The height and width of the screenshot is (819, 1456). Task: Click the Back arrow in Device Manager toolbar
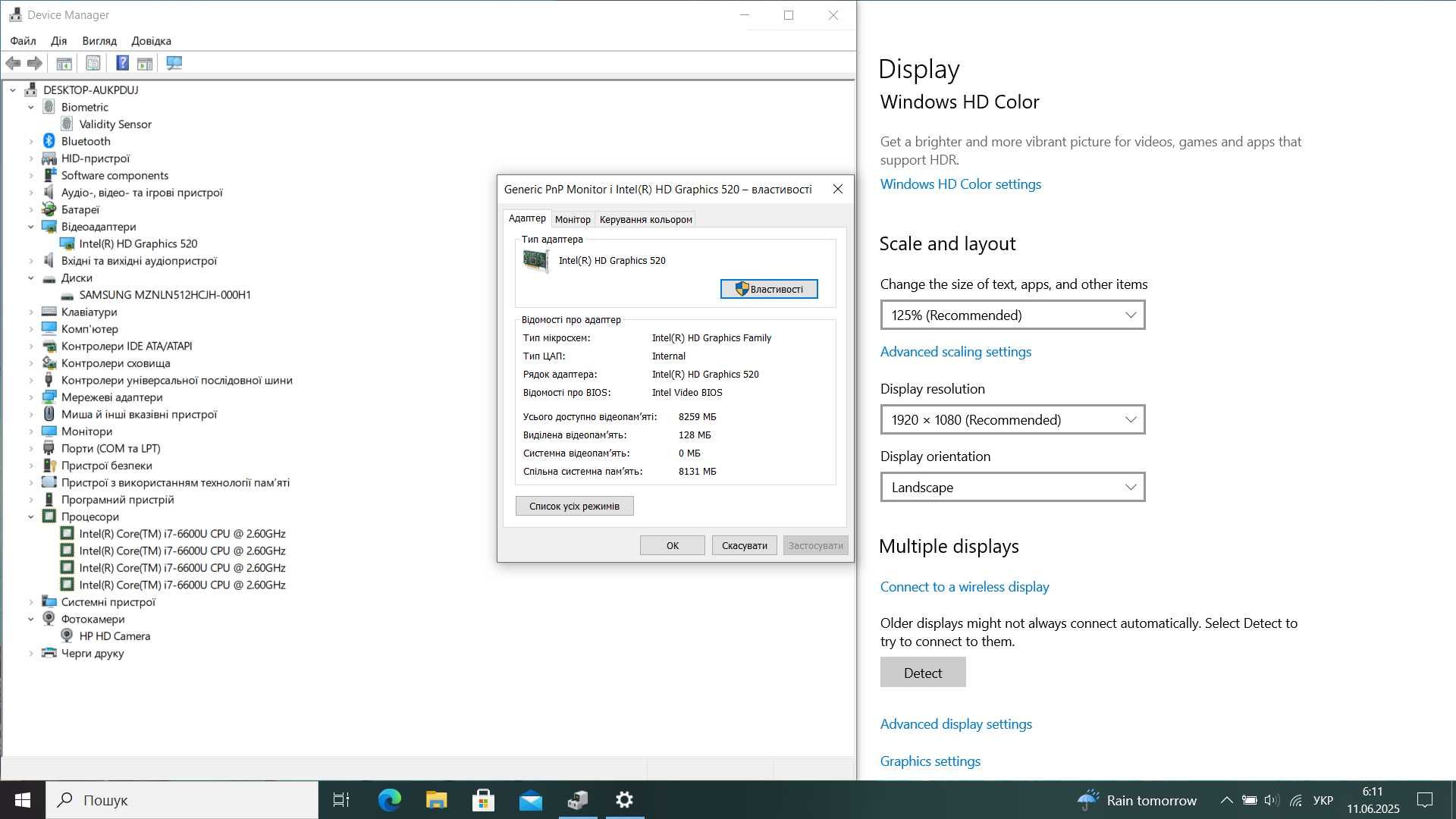(x=13, y=64)
